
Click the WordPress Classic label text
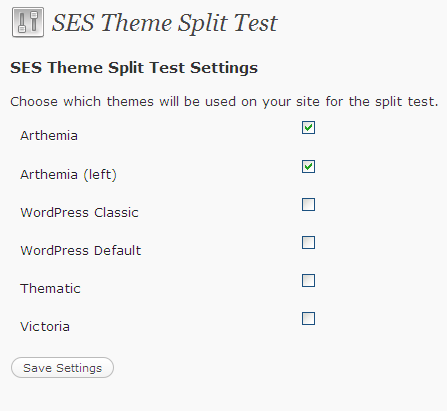[x=79, y=213]
